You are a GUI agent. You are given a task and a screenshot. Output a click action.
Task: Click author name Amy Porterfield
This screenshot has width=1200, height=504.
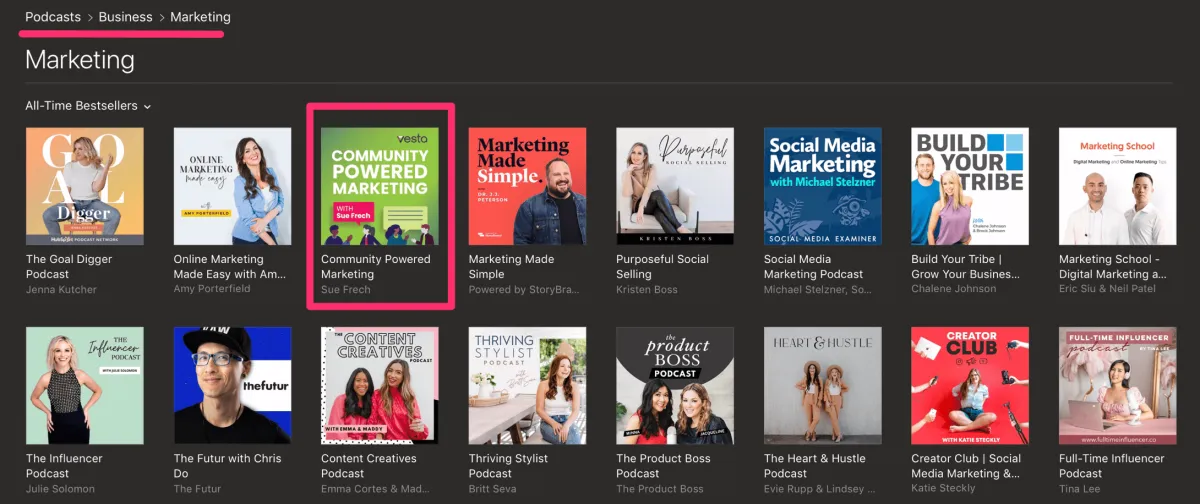pyautogui.click(x=212, y=289)
